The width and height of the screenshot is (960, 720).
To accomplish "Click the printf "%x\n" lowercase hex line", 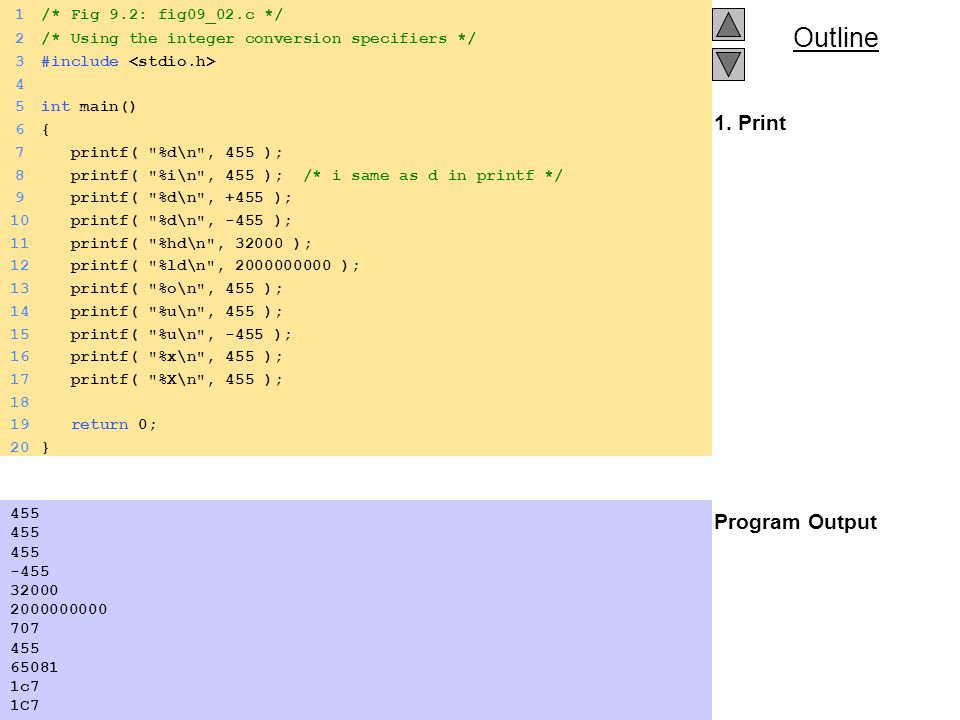I will coord(176,356).
